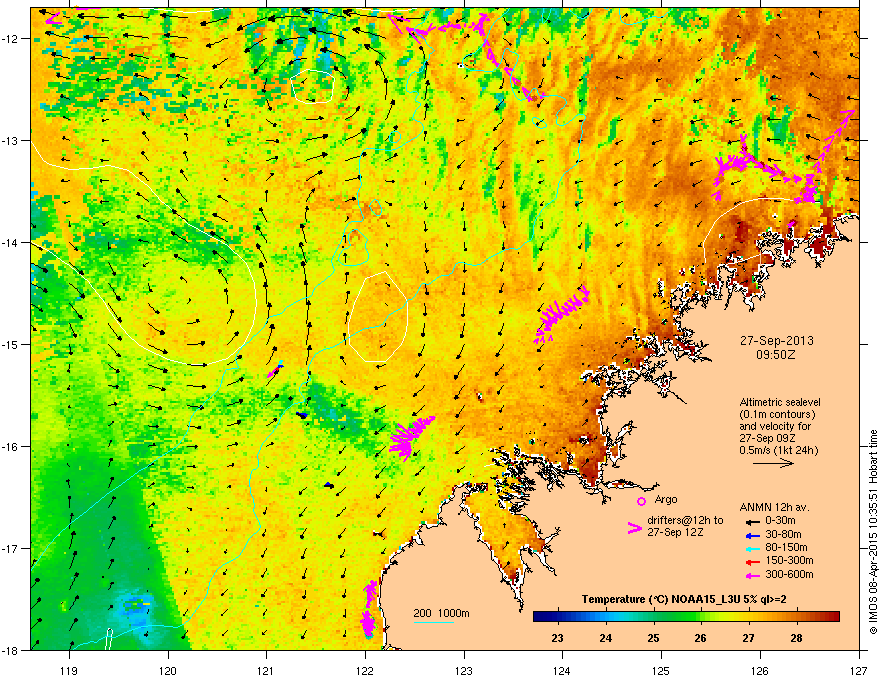The image size is (880, 680).
Task: Click the red 150-300m ANMN arrow symbol
Action: point(753,562)
